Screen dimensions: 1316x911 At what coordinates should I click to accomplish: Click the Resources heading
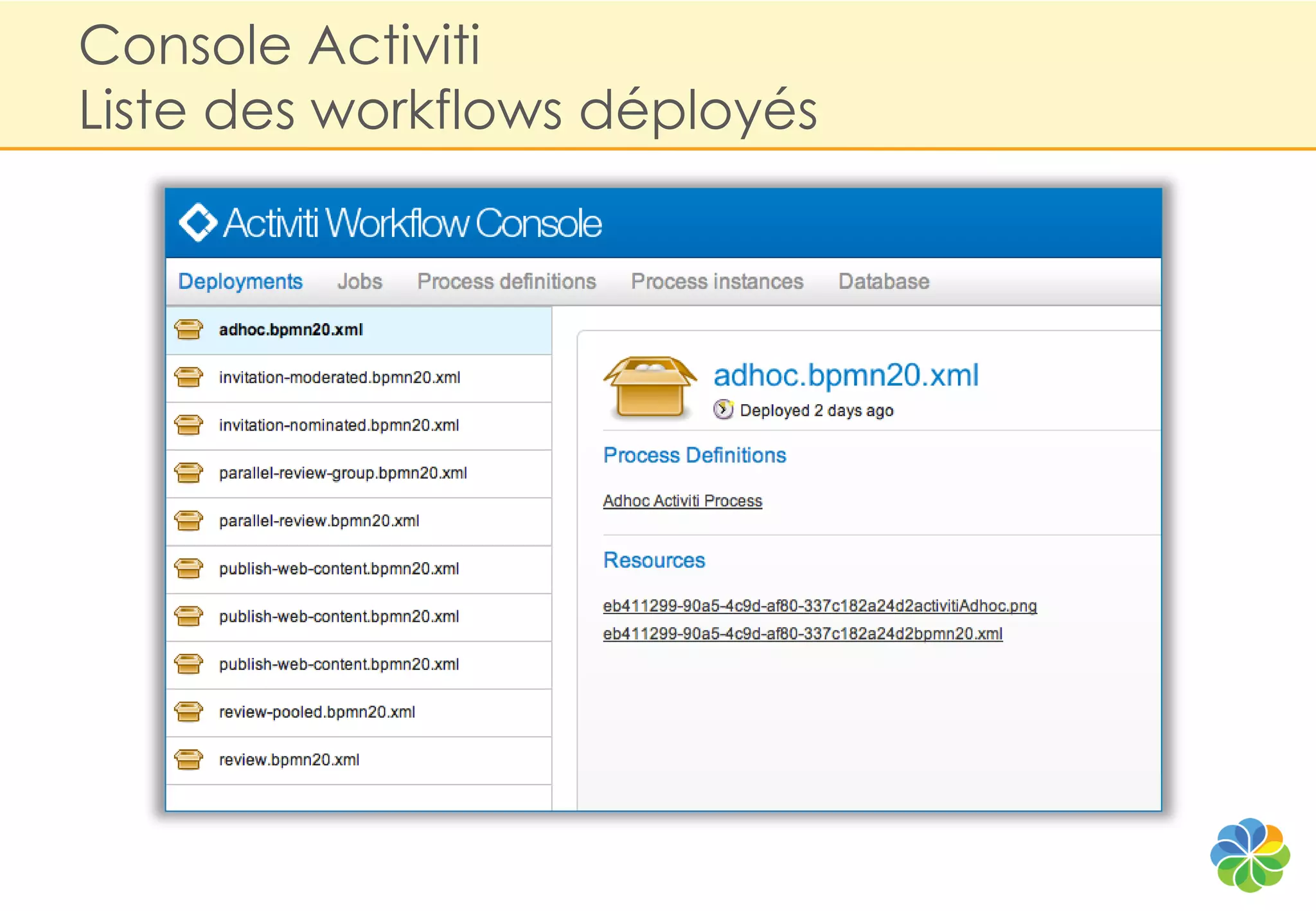tap(654, 560)
